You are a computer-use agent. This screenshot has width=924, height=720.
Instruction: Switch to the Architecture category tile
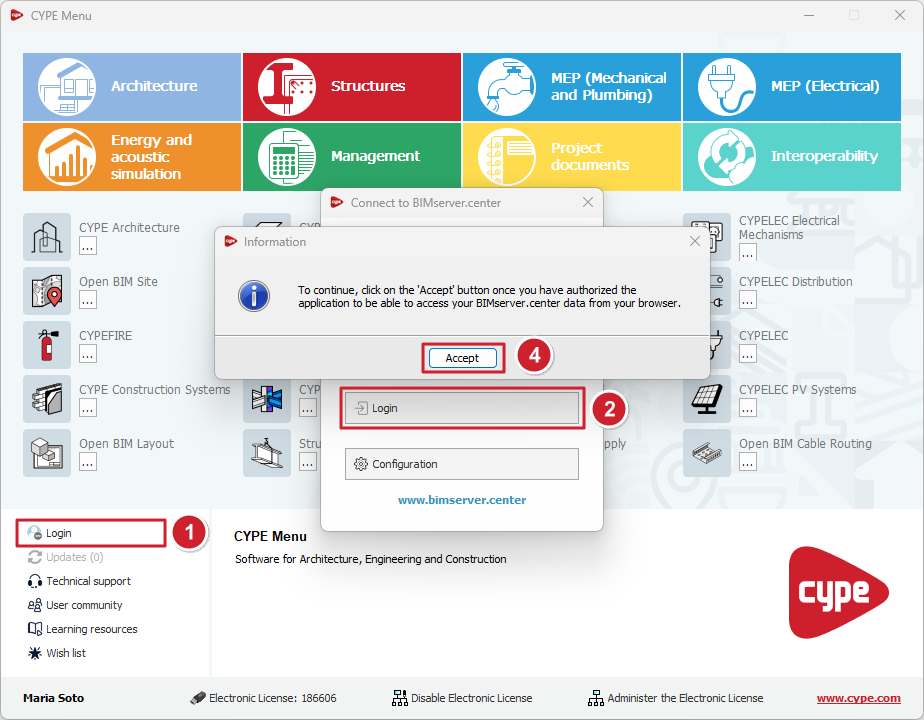point(132,87)
